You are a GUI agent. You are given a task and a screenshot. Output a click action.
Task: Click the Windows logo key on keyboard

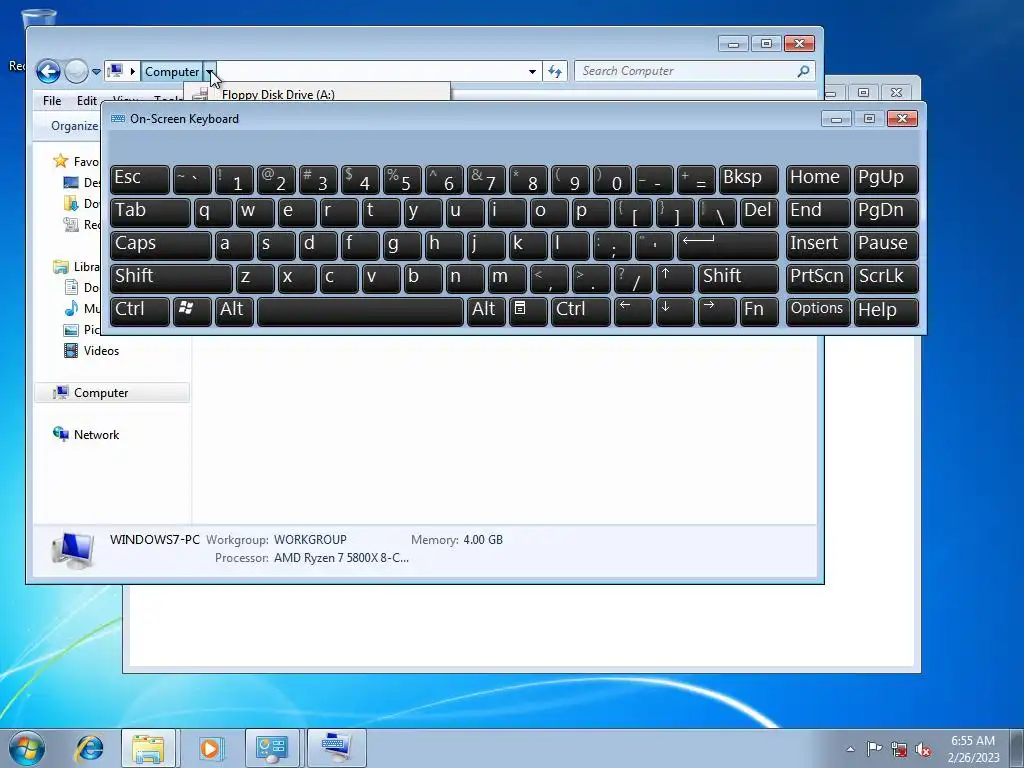coord(192,311)
